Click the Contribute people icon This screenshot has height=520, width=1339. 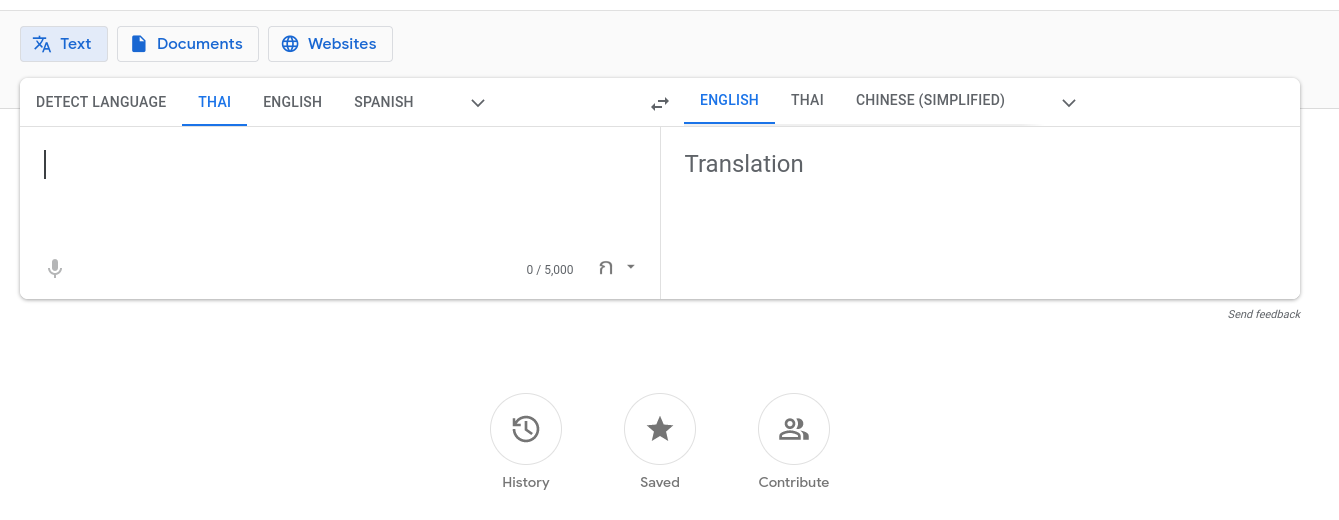coord(794,429)
